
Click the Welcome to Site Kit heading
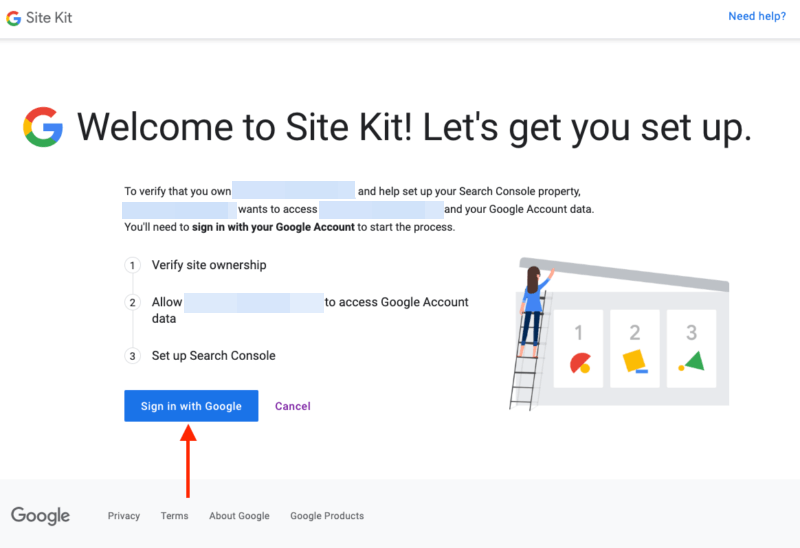click(x=414, y=128)
